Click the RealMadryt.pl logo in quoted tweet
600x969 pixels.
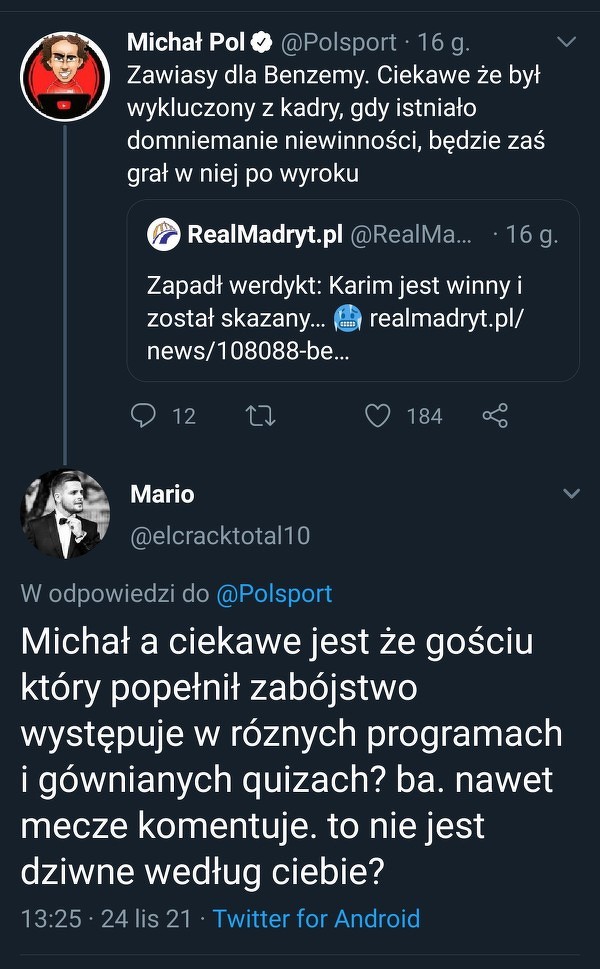pos(163,234)
